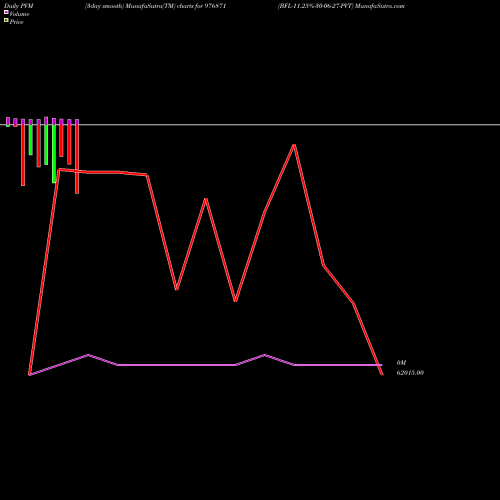Viewport: 500px width, 500px height.
Task: Select the 'Volume' legend label
Action: (19, 14)
